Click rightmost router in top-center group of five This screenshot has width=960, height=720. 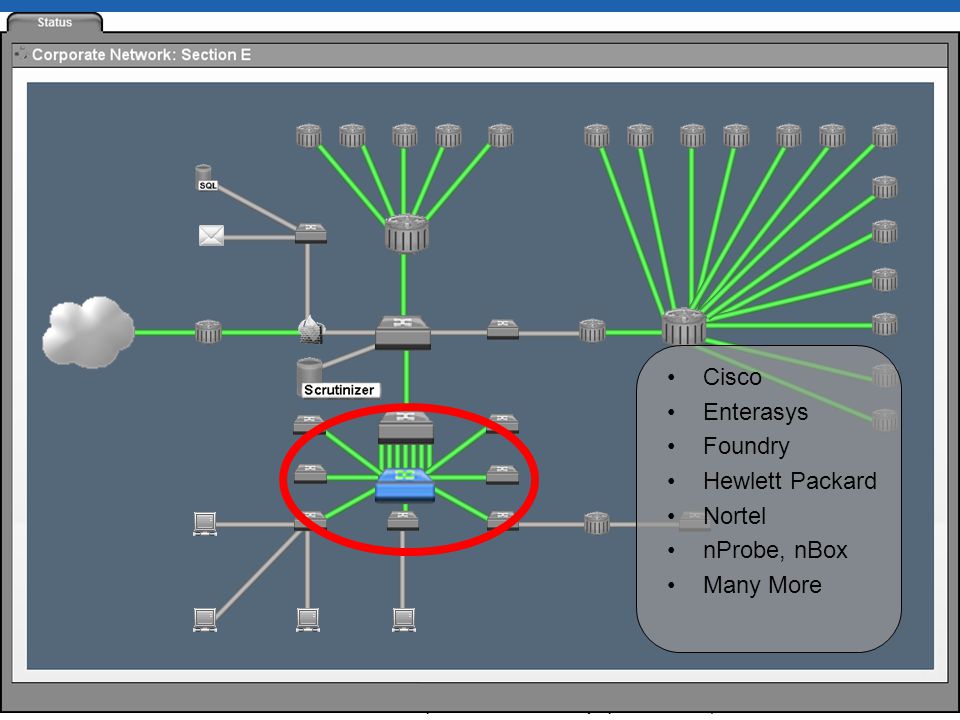pos(500,136)
